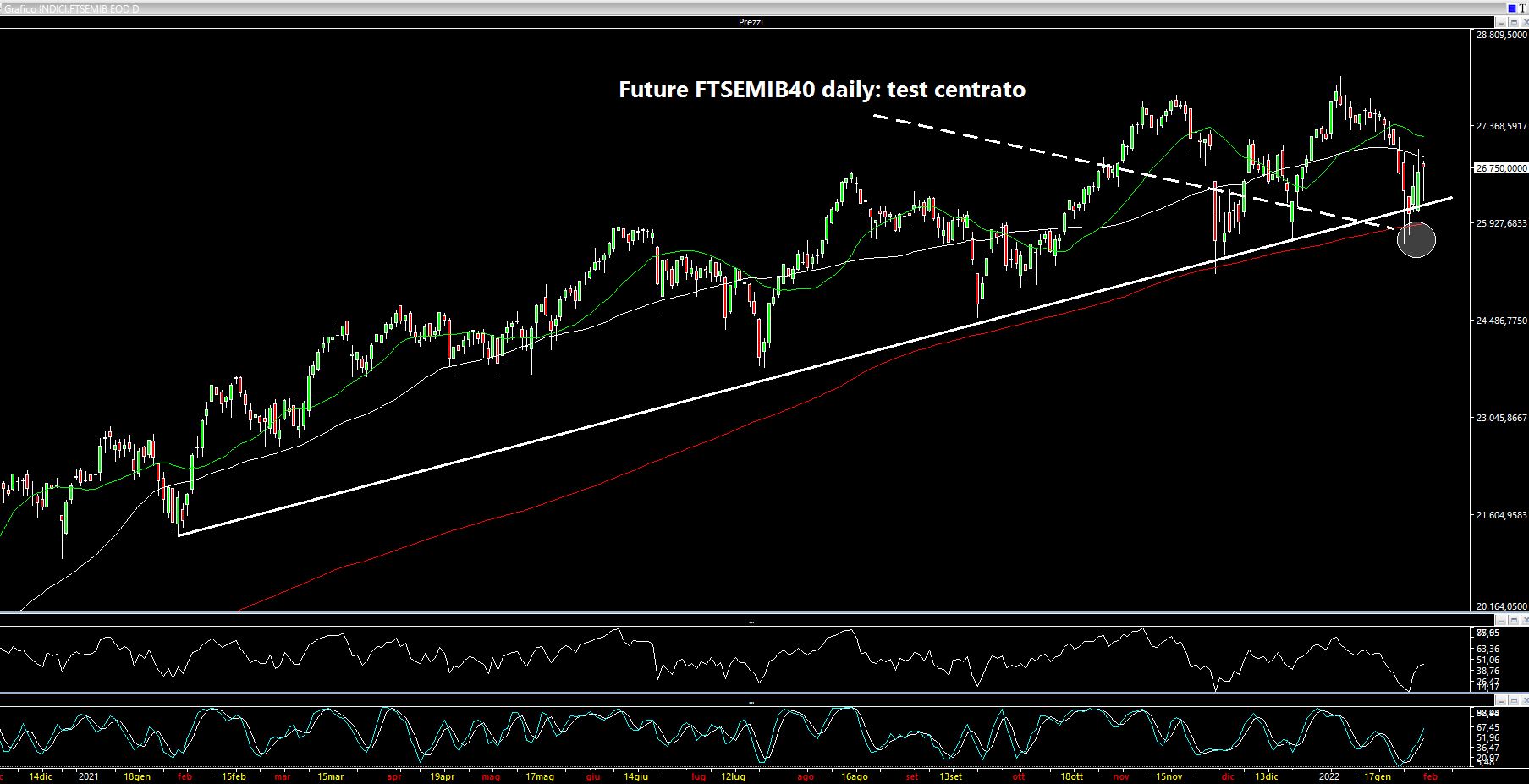Screen dimensions: 1529x784
Task: Click the '18gen' date label
Action: coord(137,776)
